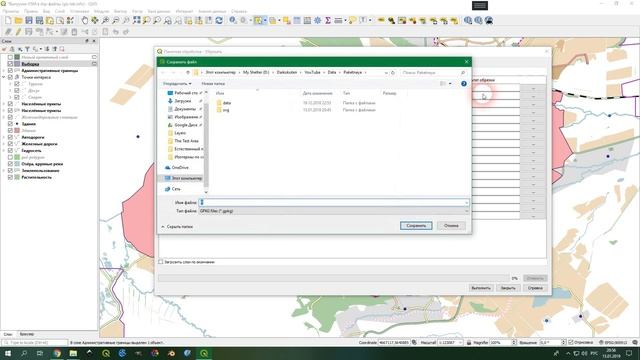
Task: Toggle visibility of Землепользование layer
Action: pos(10,171)
